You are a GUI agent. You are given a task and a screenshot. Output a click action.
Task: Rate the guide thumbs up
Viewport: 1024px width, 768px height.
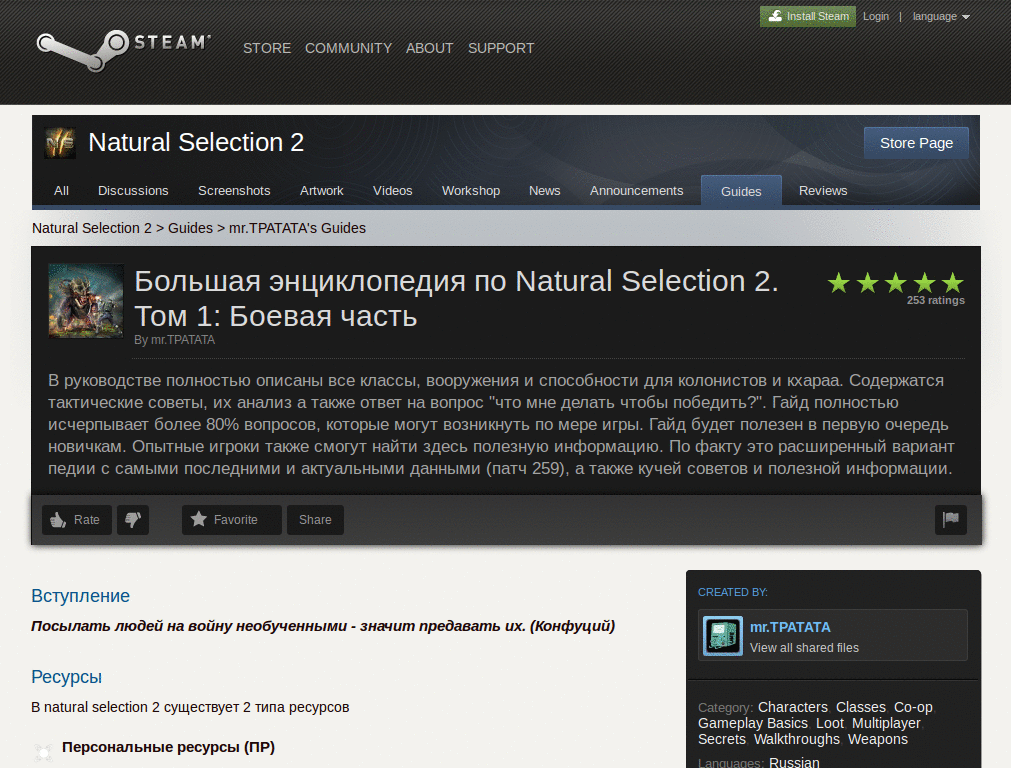pyautogui.click(x=77, y=520)
